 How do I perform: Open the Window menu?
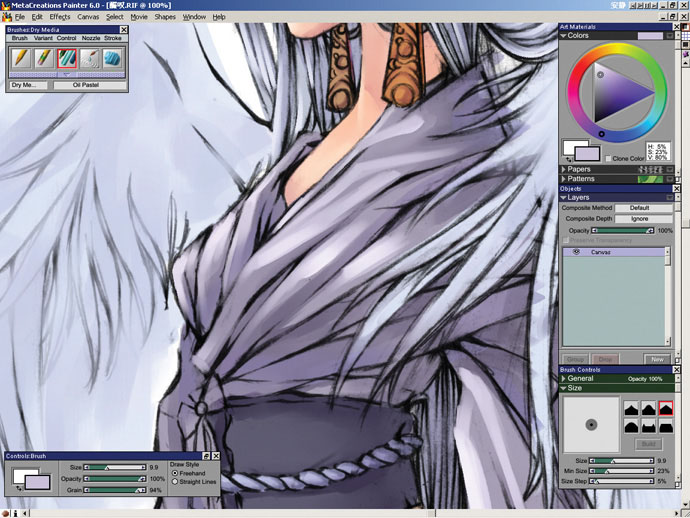pyautogui.click(x=194, y=17)
